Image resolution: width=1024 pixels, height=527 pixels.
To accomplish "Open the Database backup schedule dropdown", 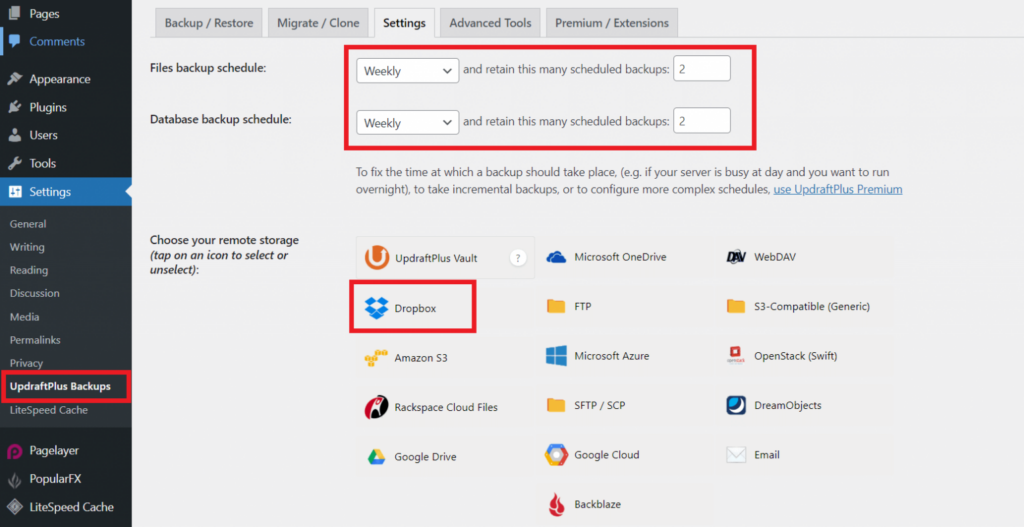I will (x=408, y=122).
